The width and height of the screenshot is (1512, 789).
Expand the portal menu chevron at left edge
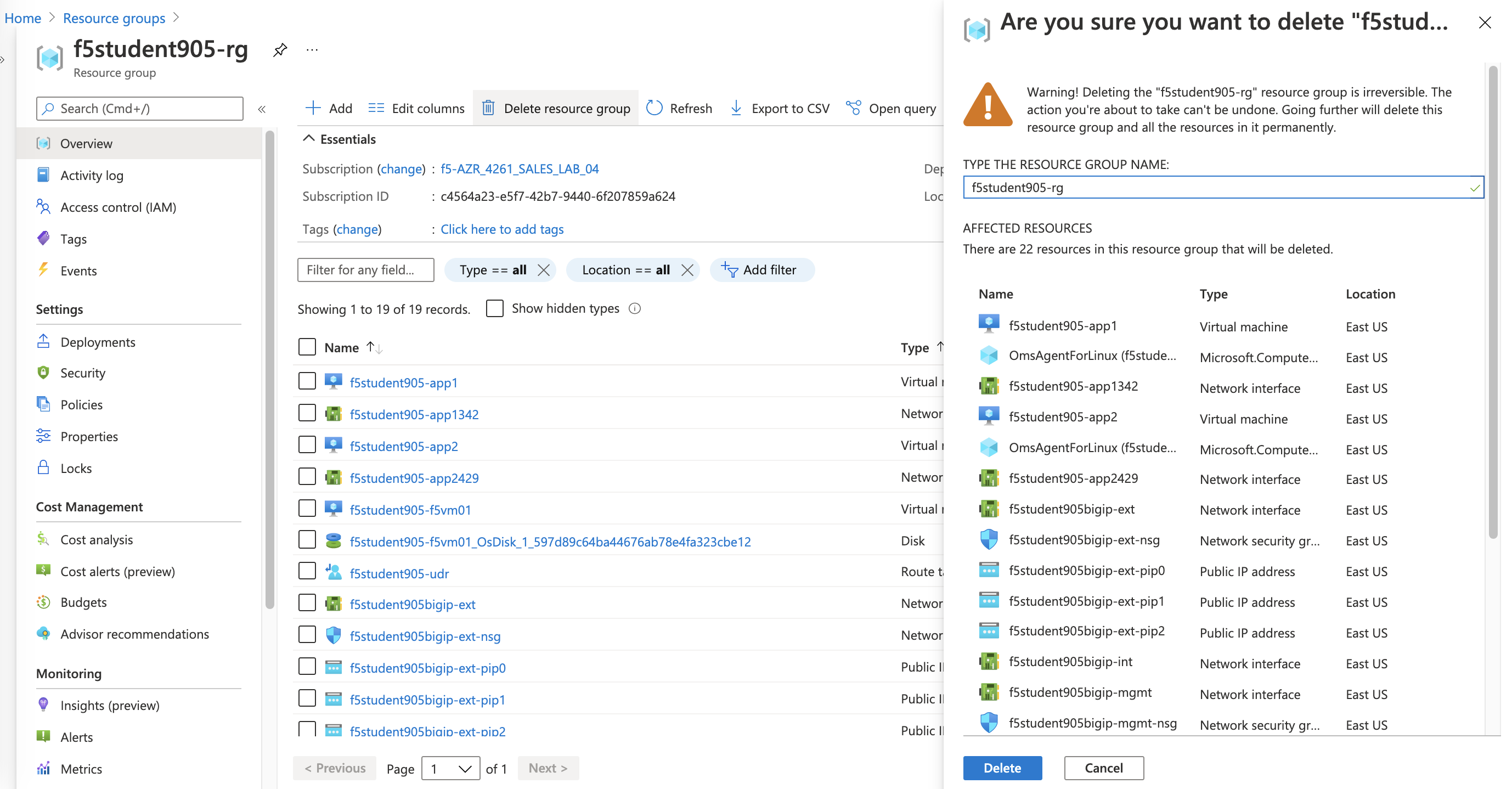(3, 60)
